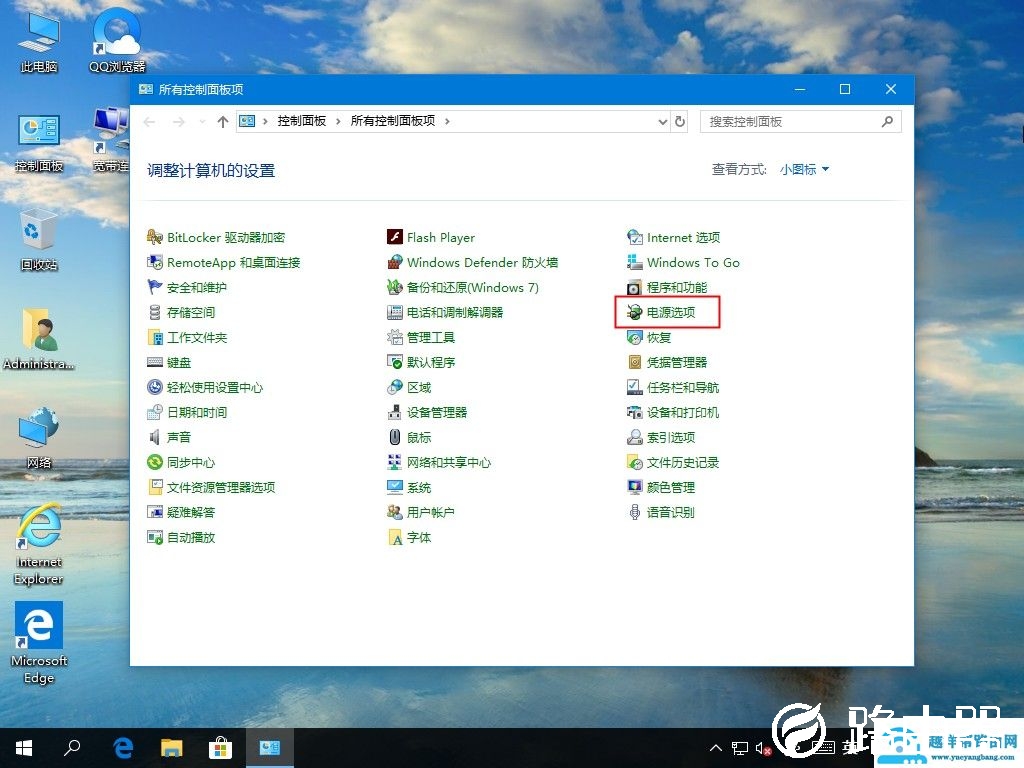
Task: Focus the 搜索控制面板 search box
Action: (801, 121)
